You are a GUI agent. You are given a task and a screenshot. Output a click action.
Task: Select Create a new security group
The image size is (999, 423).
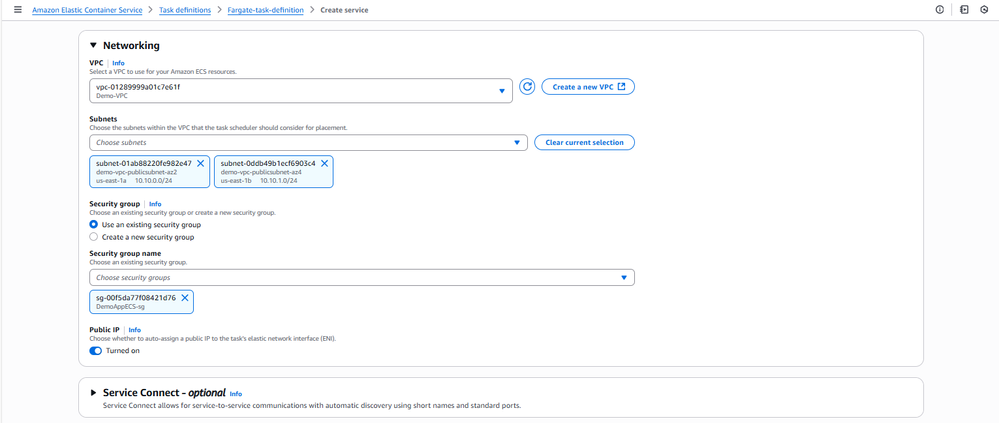[94, 237]
